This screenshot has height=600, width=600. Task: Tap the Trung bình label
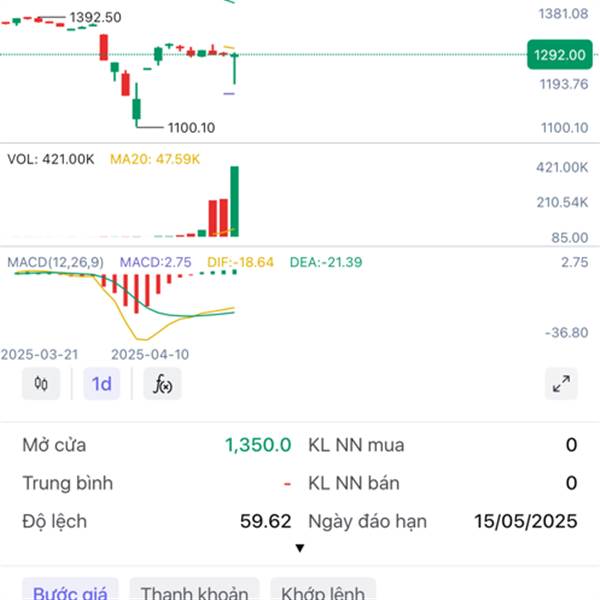[x=68, y=483]
